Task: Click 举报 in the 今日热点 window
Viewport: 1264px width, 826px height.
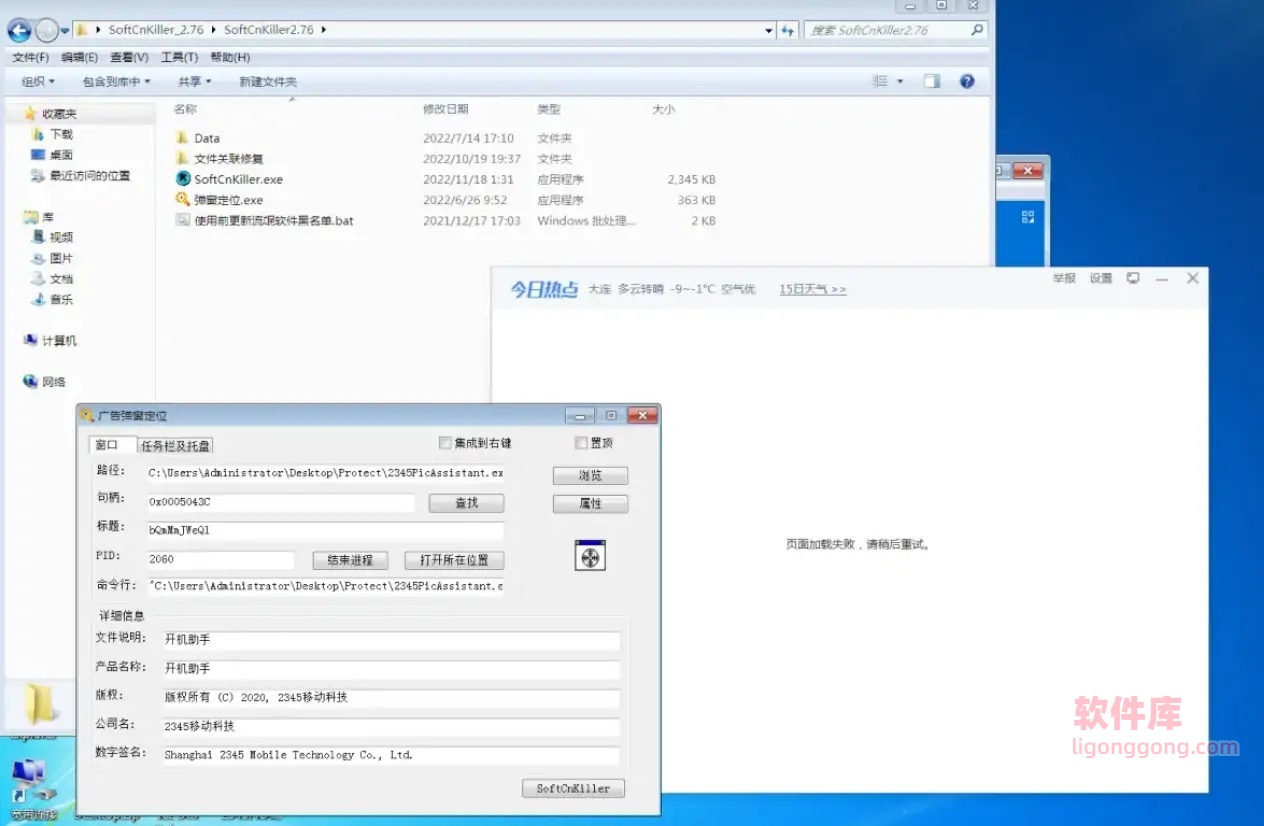Action: [x=1064, y=278]
